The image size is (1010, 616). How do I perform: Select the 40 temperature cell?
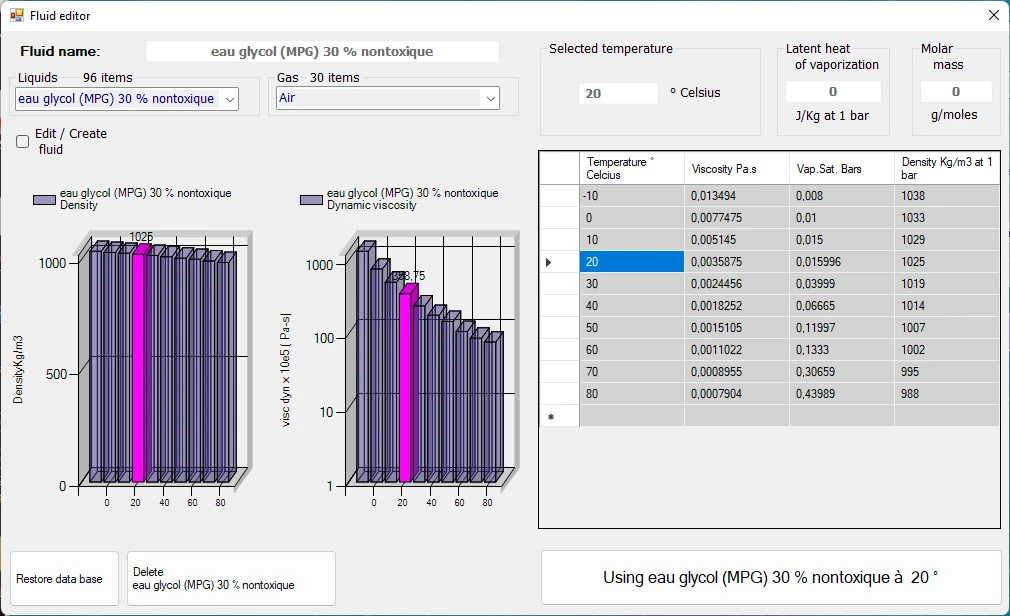632,306
